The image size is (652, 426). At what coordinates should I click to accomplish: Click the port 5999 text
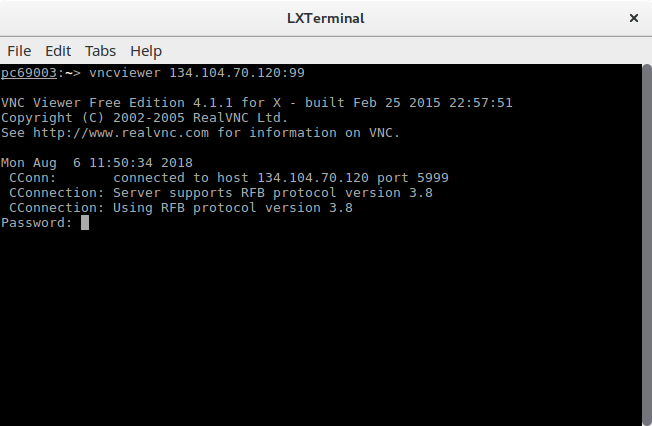[x=412, y=178]
